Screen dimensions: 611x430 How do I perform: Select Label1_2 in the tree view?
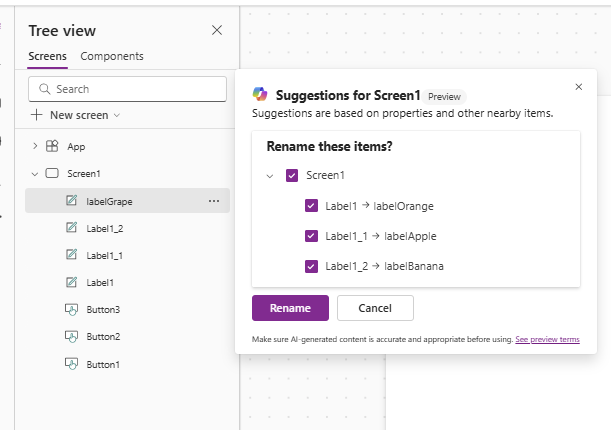pos(105,229)
